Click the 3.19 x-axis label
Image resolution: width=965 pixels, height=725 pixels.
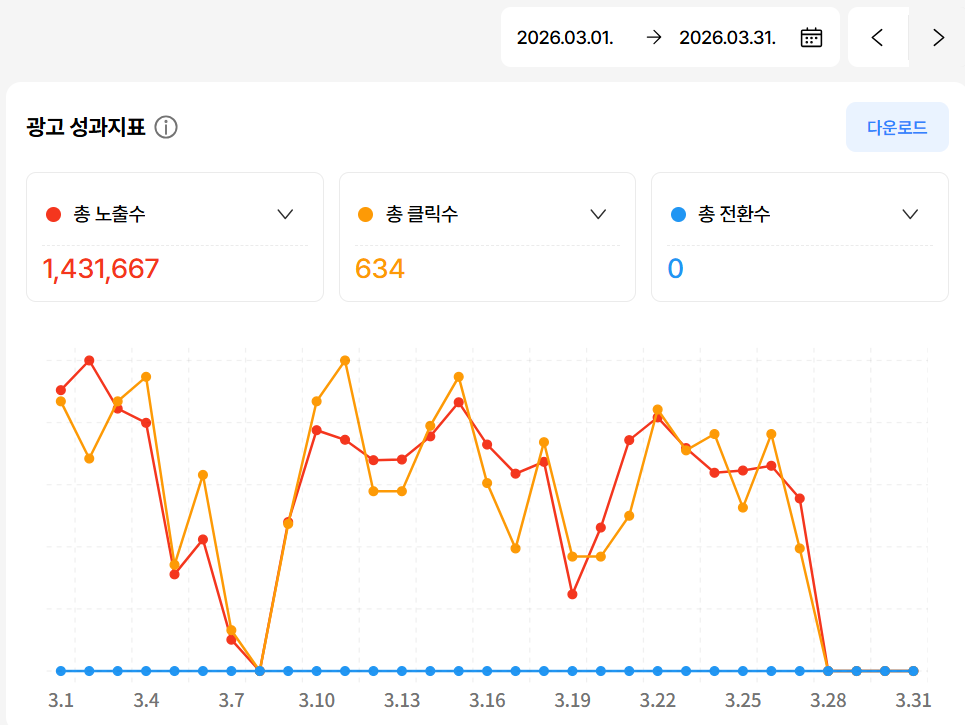(572, 700)
